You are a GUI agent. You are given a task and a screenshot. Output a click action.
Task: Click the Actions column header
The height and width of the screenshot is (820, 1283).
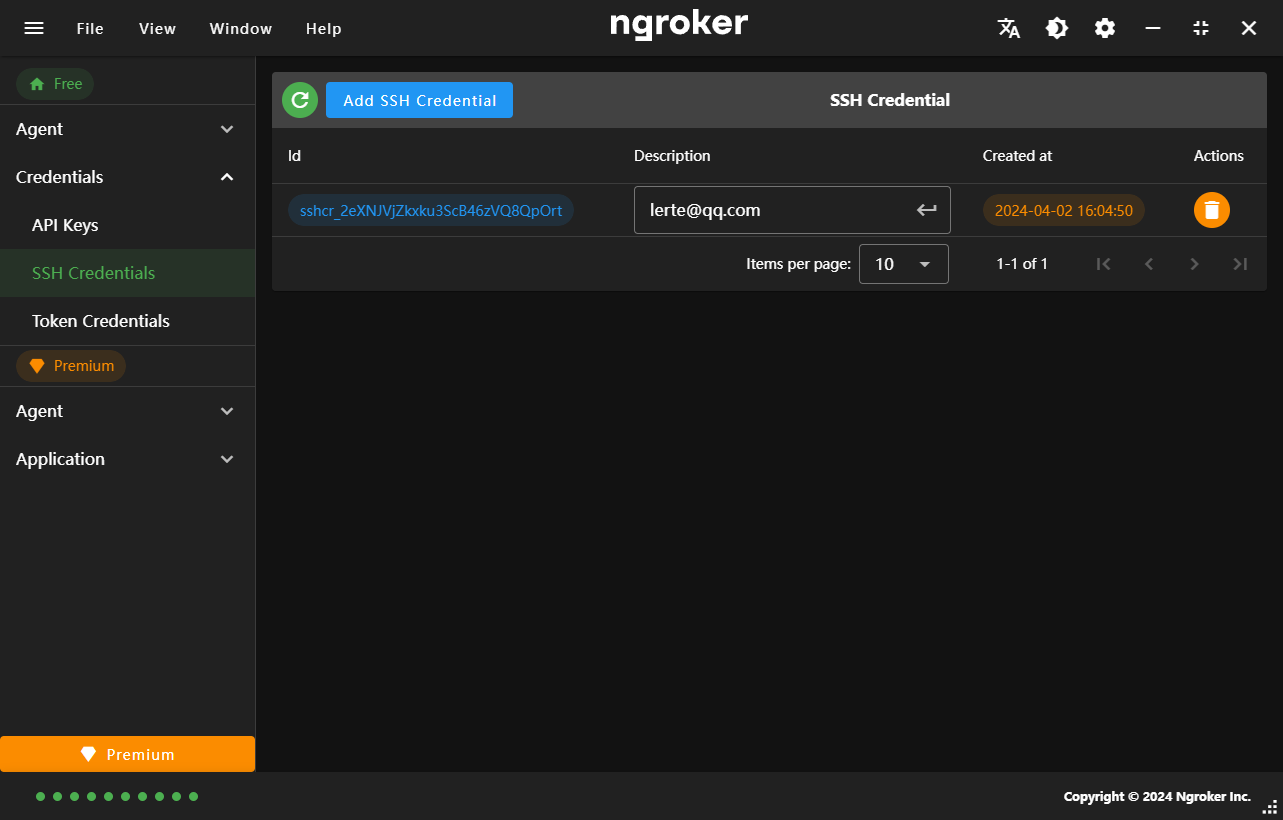click(x=1218, y=156)
